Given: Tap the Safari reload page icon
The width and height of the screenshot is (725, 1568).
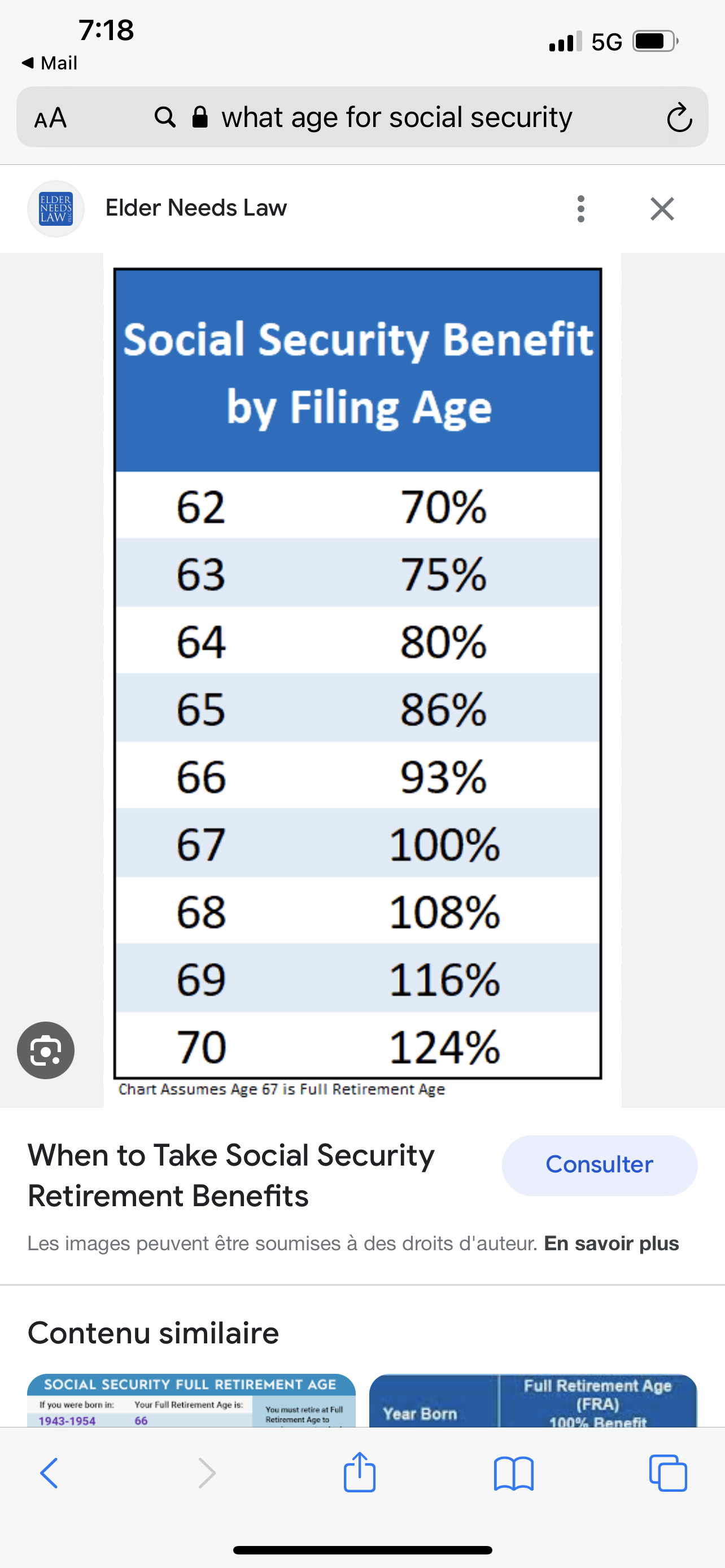Looking at the screenshot, I should pyautogui.click(x=679, y=117).
